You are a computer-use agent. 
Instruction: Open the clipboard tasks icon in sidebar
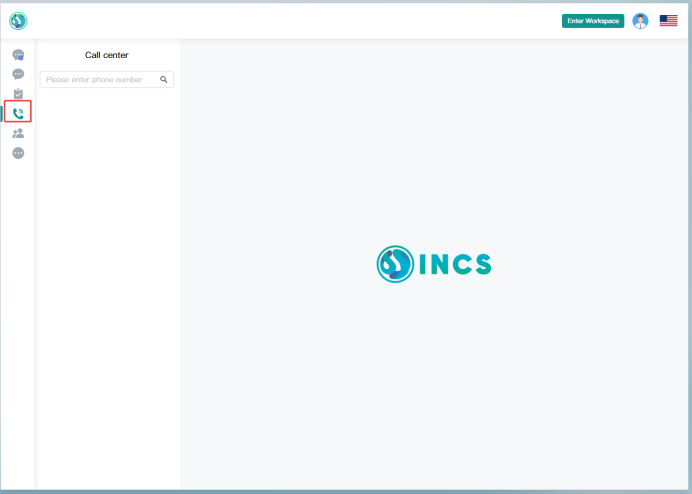click(18, 93)
